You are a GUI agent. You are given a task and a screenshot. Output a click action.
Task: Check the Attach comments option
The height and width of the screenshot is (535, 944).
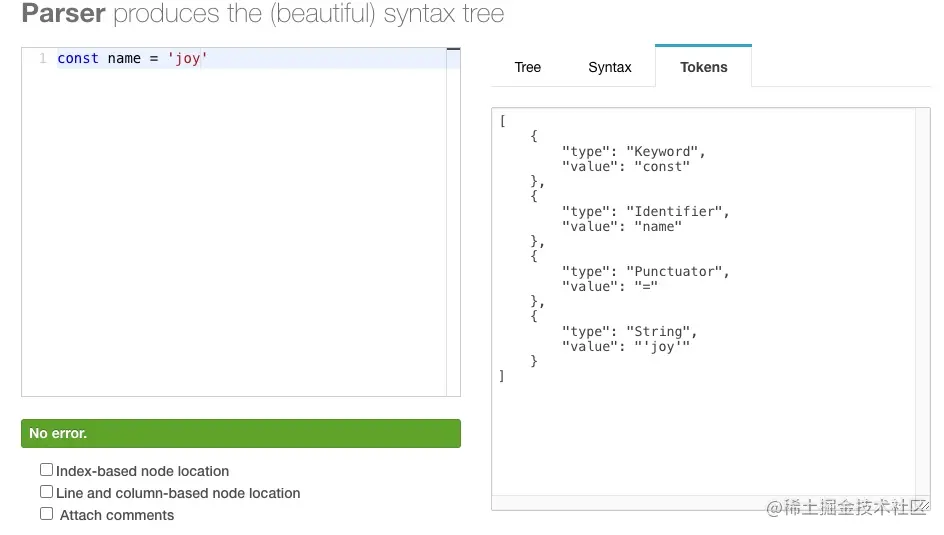[47, 514]
